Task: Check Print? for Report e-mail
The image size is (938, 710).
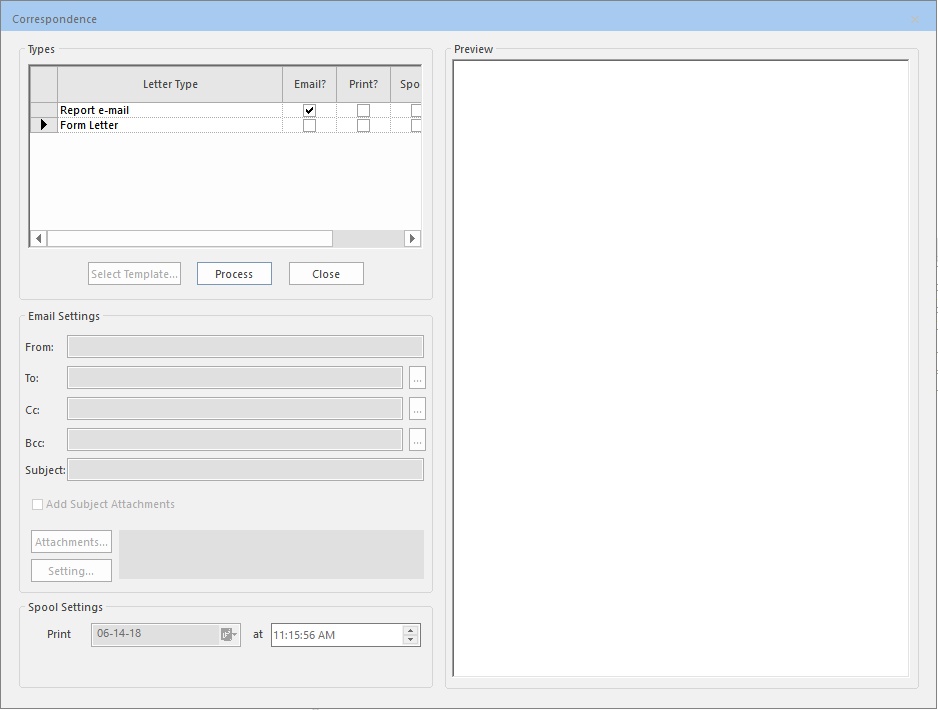Action: pos(363,110)
